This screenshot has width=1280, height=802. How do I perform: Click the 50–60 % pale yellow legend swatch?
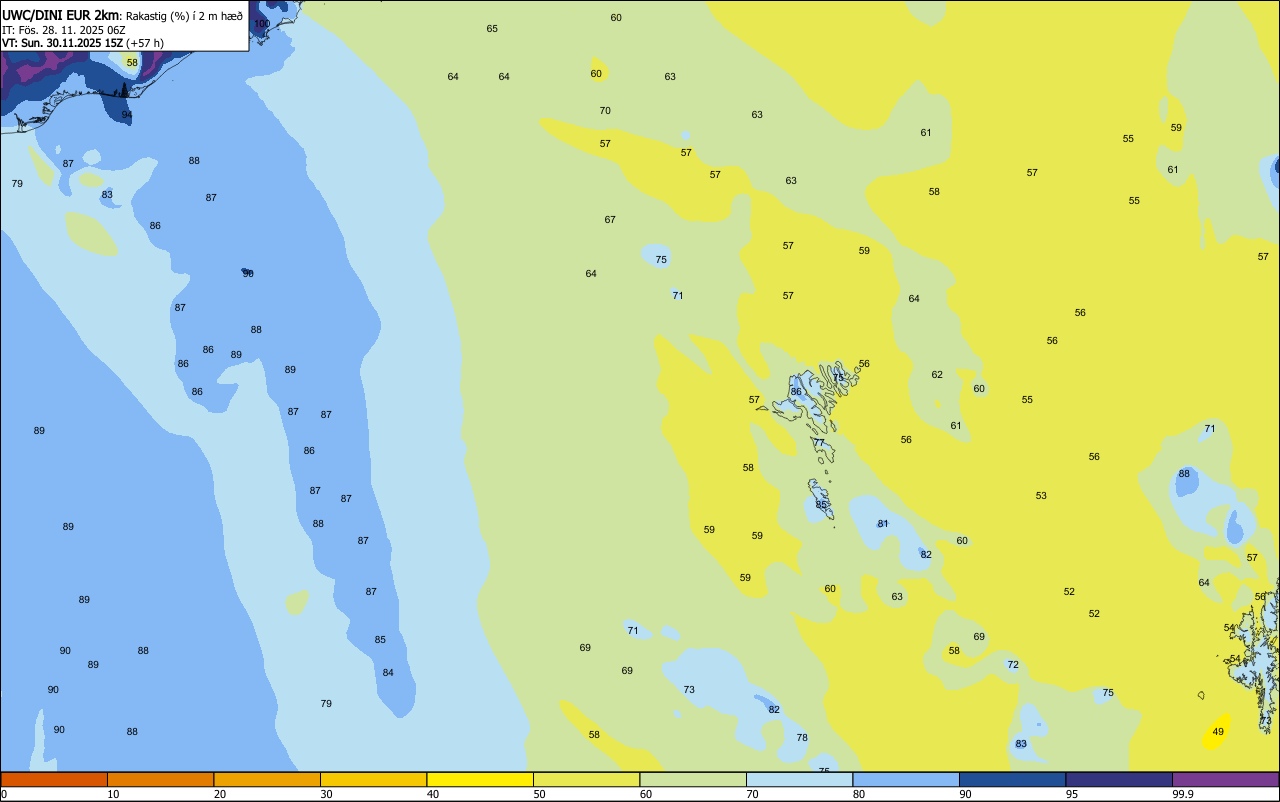click(x=586, y=779)
